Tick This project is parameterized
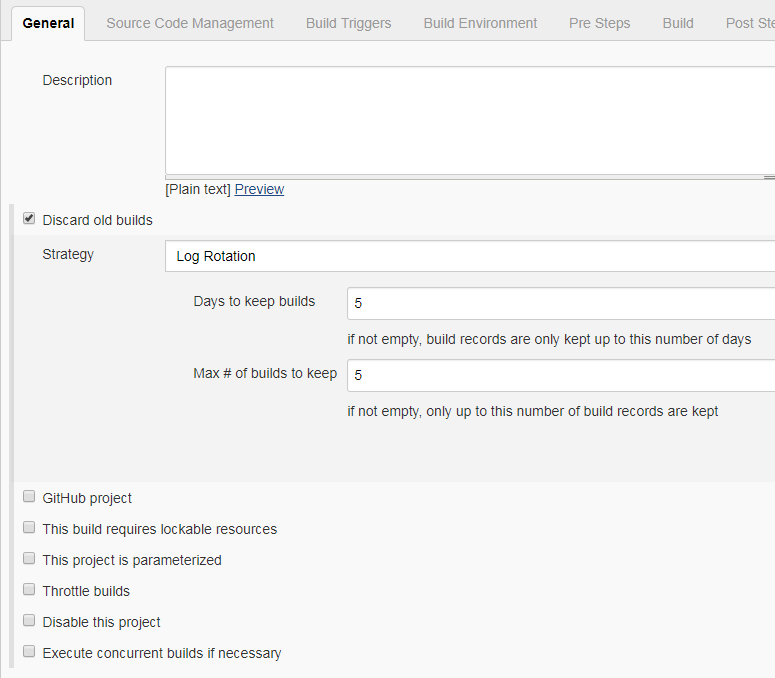The image size is (775, 678). [x=29, y=559]
